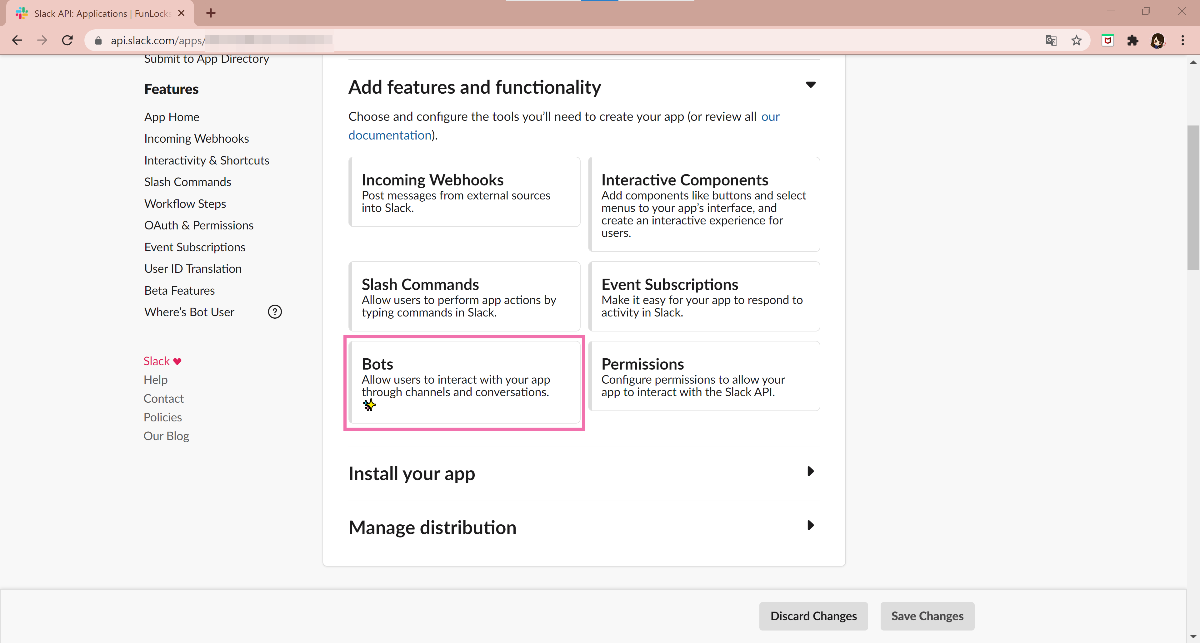Select the Incoming Webhooks feature card
The width and height of the screenshot is (1200, 643).
click(x=464, y=191)
